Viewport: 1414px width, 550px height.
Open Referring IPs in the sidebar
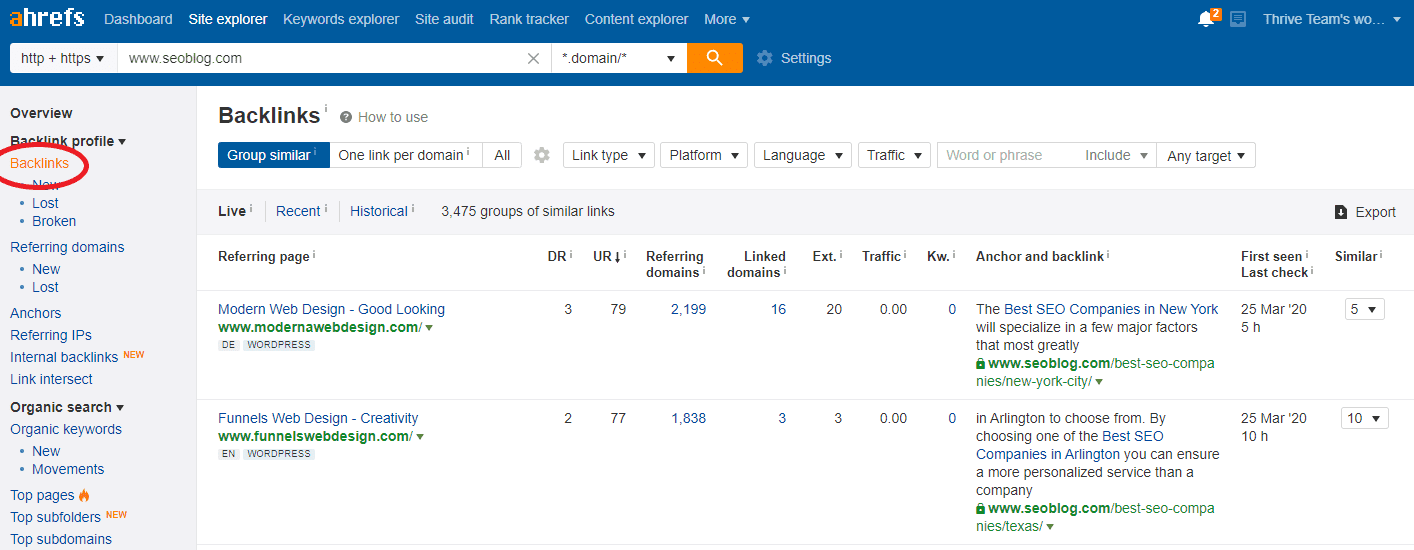click(51, 335)
